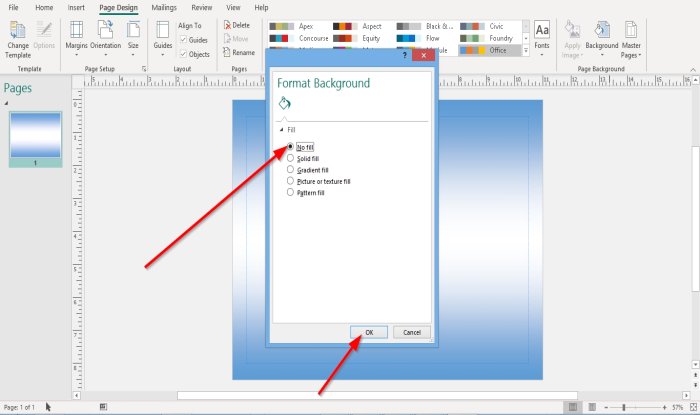Confirm with the OK button
700x415 pixels.
369,332
